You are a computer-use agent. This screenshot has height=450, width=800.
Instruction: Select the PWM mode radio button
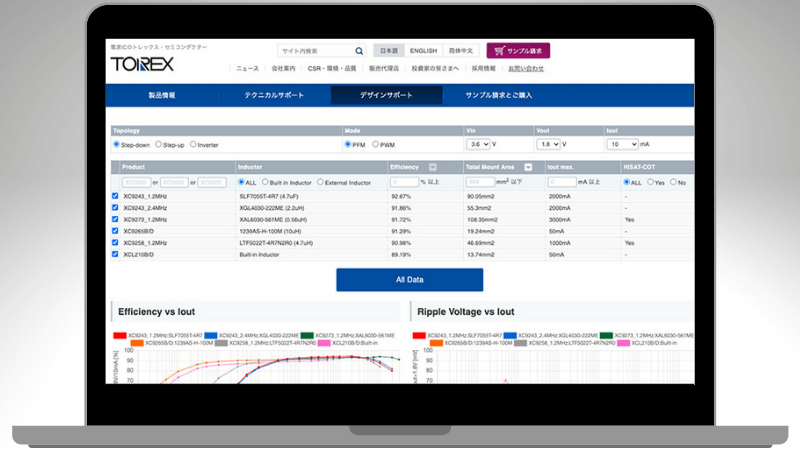click(376, 145)
